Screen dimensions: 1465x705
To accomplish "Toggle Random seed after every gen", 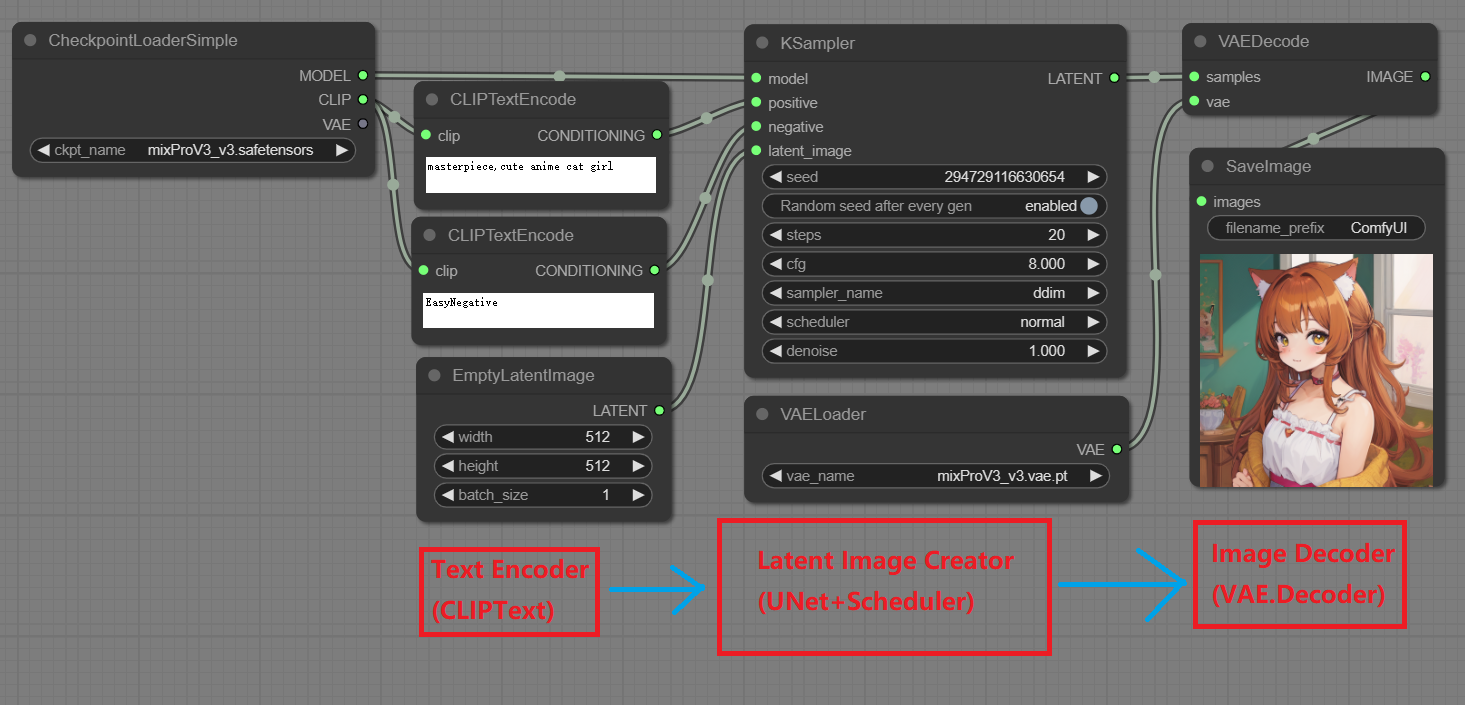I will 1088,206.
